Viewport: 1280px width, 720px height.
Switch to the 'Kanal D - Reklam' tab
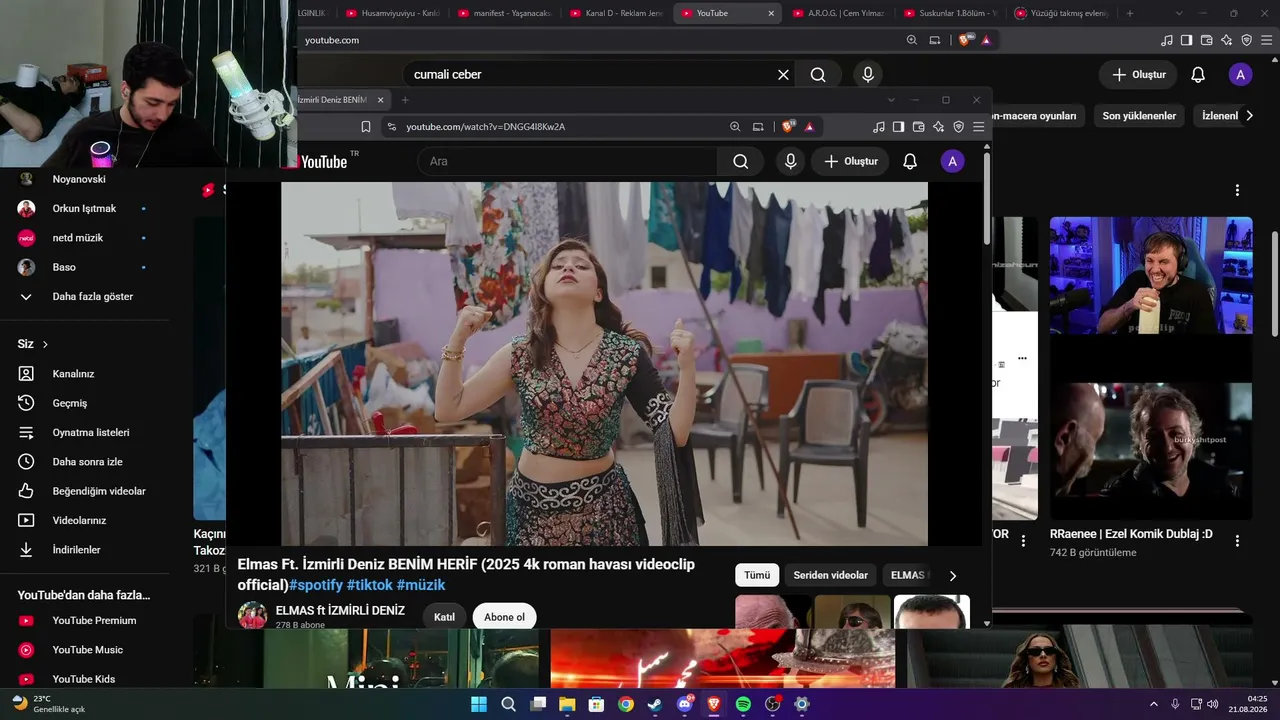(x=616, y=13)
